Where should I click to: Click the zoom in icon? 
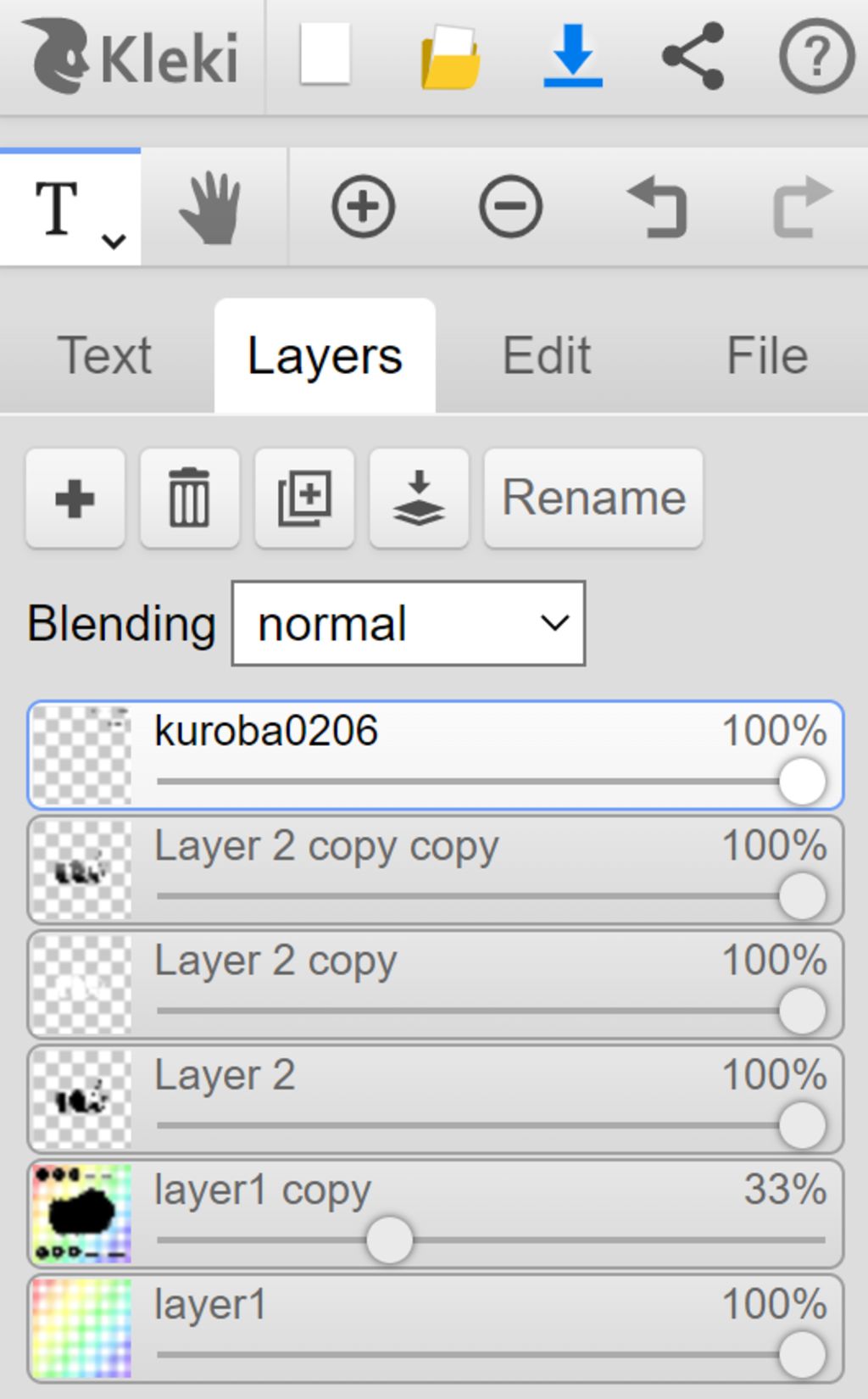tap(363, 207)
